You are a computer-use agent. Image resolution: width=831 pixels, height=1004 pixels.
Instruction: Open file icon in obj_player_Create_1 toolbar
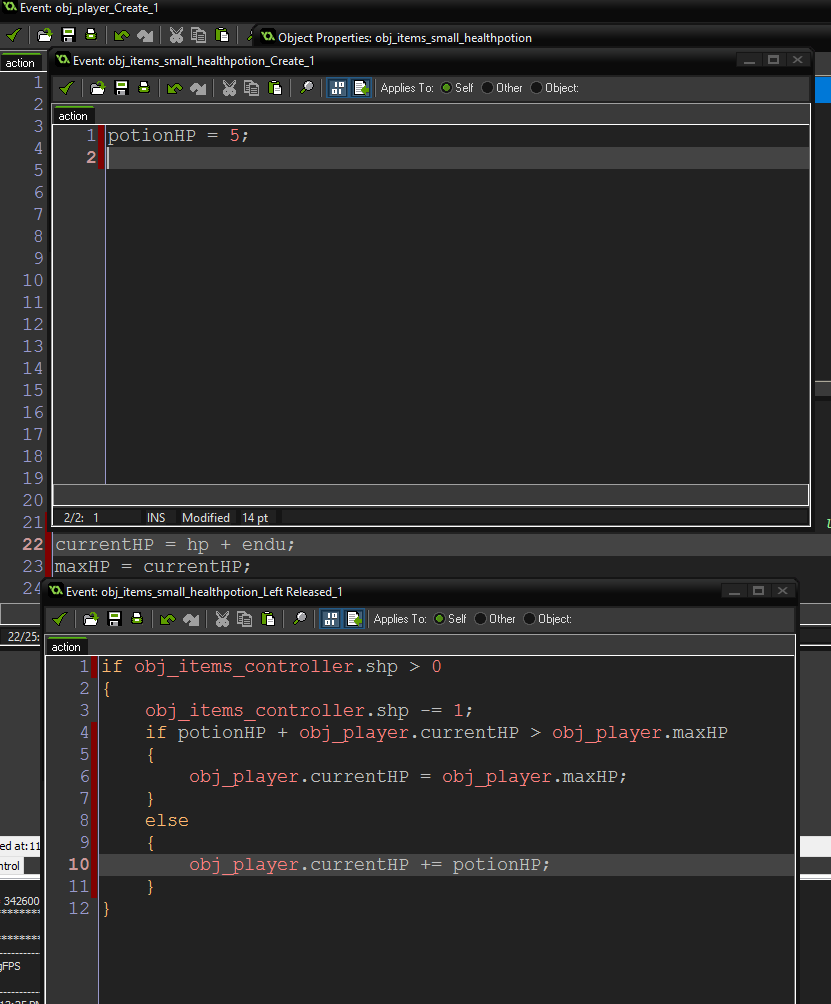[x=44, y=35]
